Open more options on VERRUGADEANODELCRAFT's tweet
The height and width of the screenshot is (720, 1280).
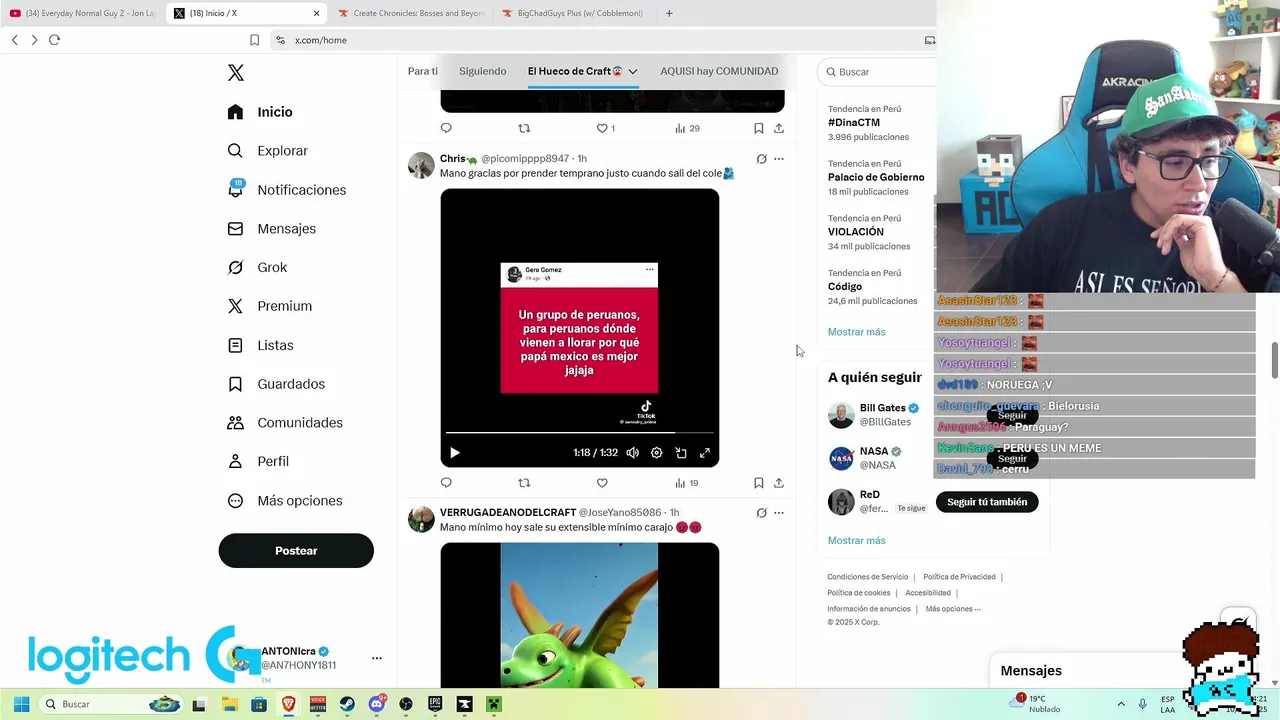pyautogui.click(x=779, y=513)
